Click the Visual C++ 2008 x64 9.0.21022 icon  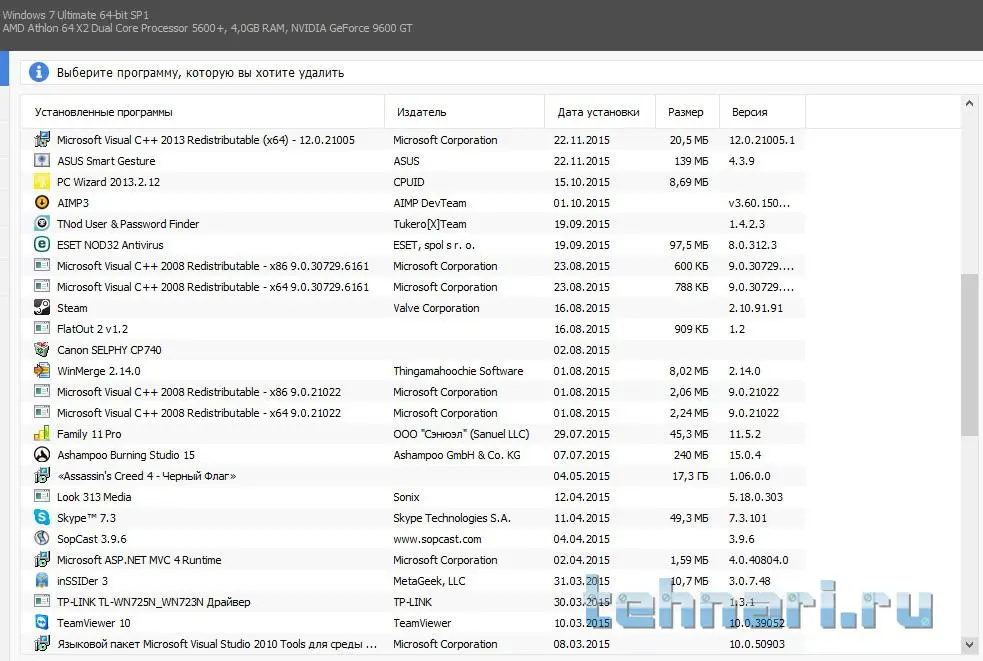42,413
